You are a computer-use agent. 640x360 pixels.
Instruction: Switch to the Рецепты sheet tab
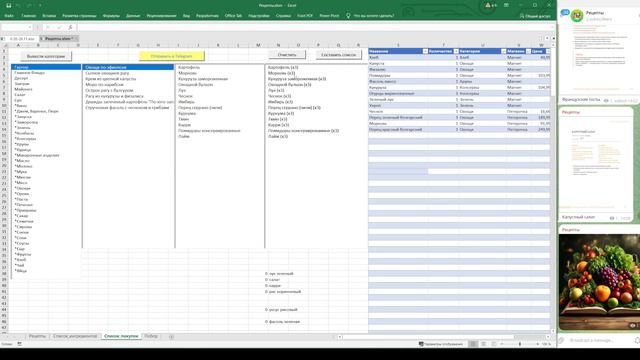click(x=37, y=336)
